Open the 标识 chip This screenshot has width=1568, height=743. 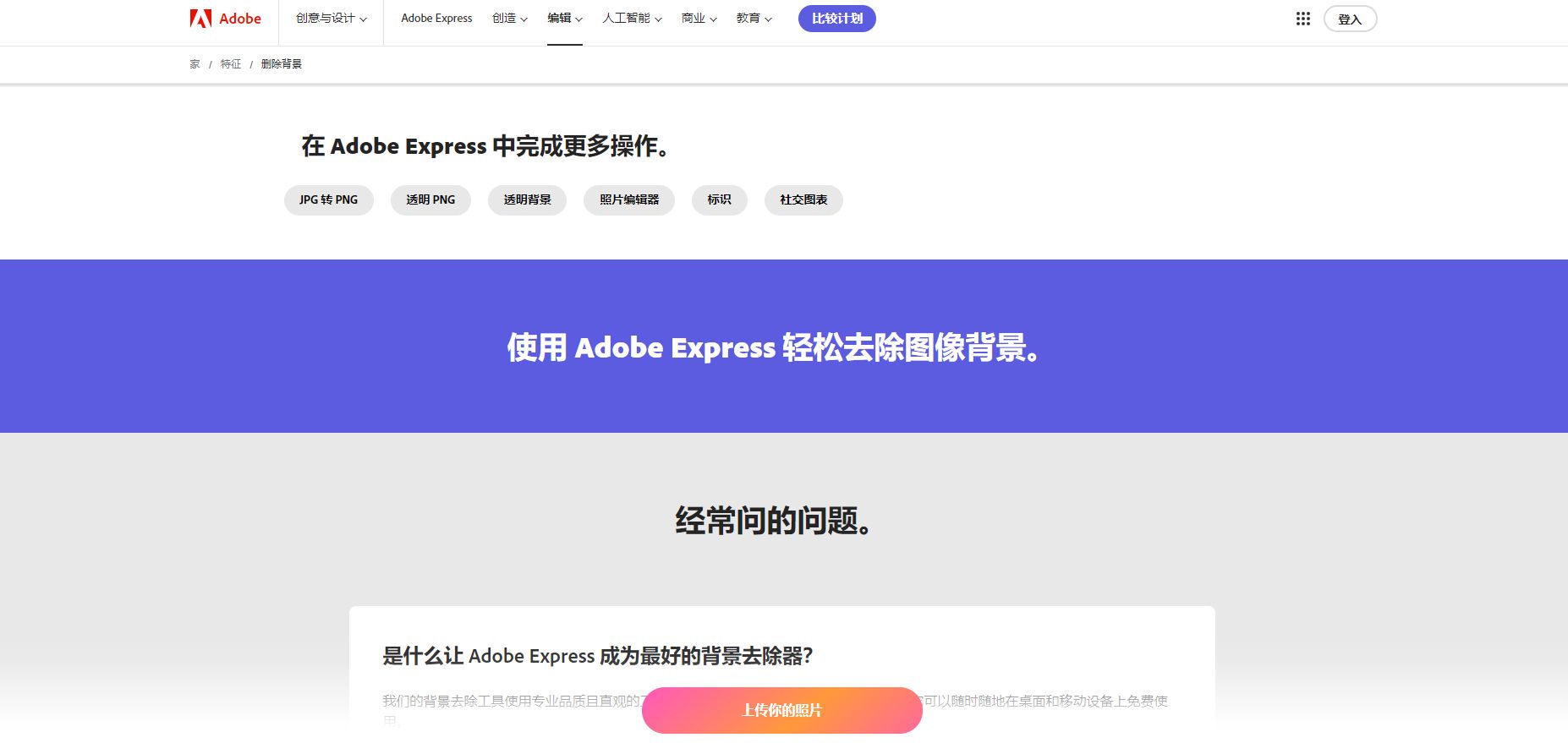720,200
